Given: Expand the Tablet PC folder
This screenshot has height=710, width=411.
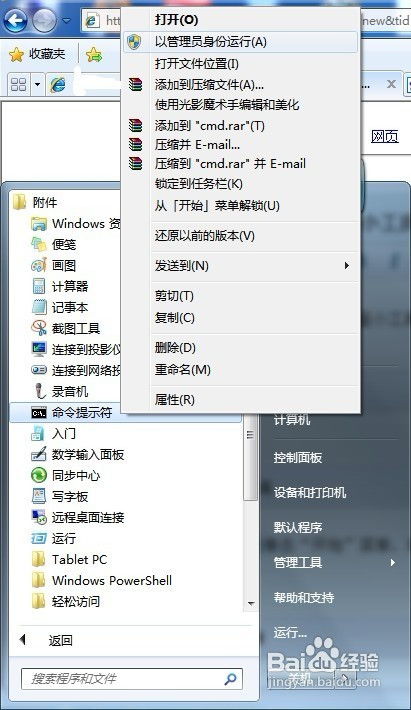Looking at the screenshot, I should point(69,560).
